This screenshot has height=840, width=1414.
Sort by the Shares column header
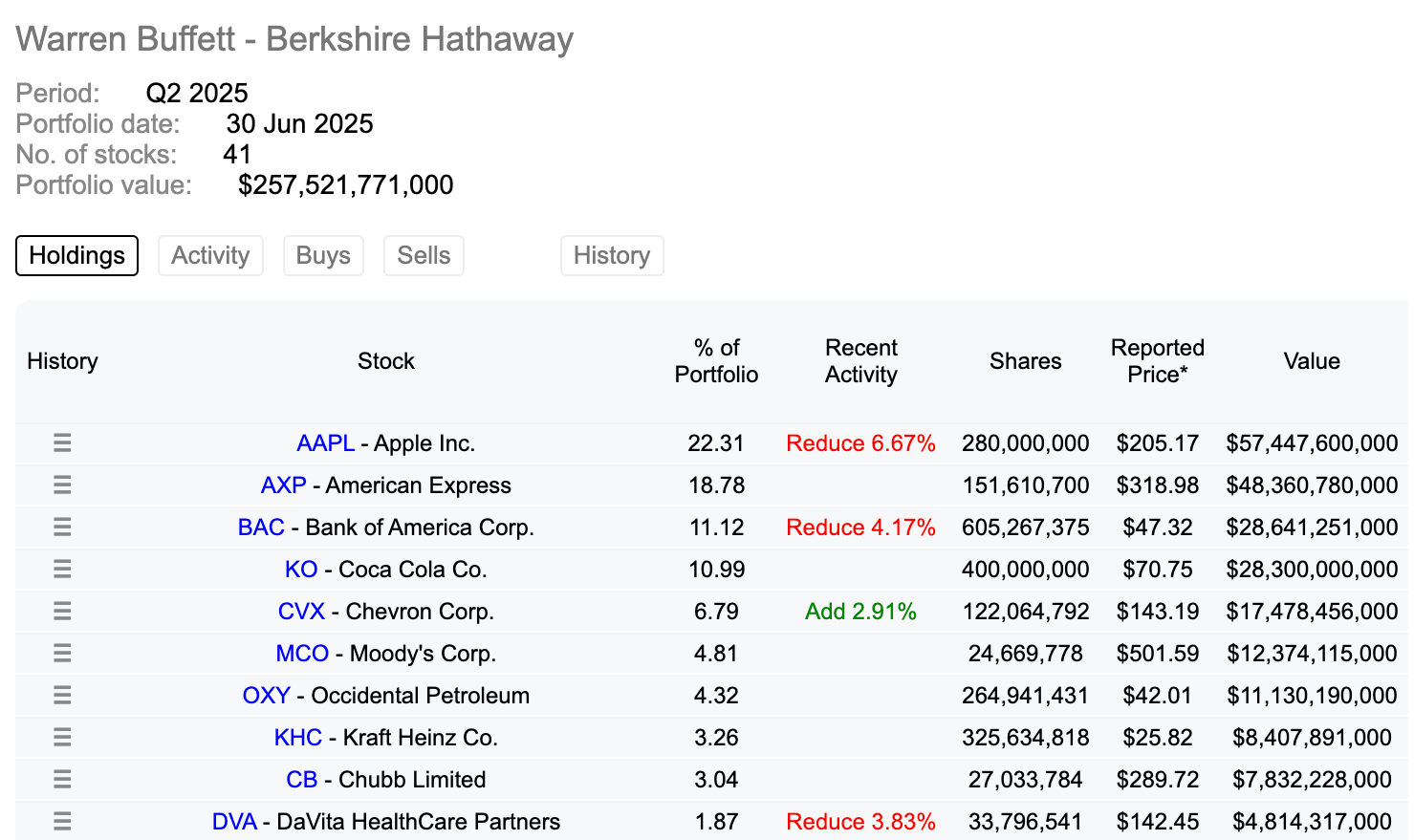pos(1026,361)
